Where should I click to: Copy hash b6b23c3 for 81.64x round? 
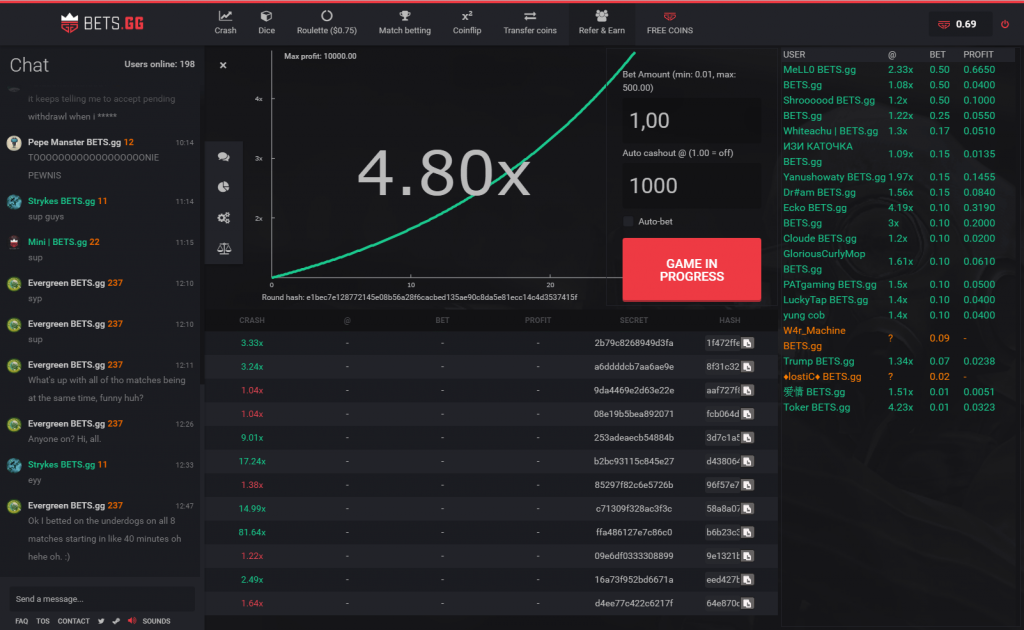click(x=747, y=532)
